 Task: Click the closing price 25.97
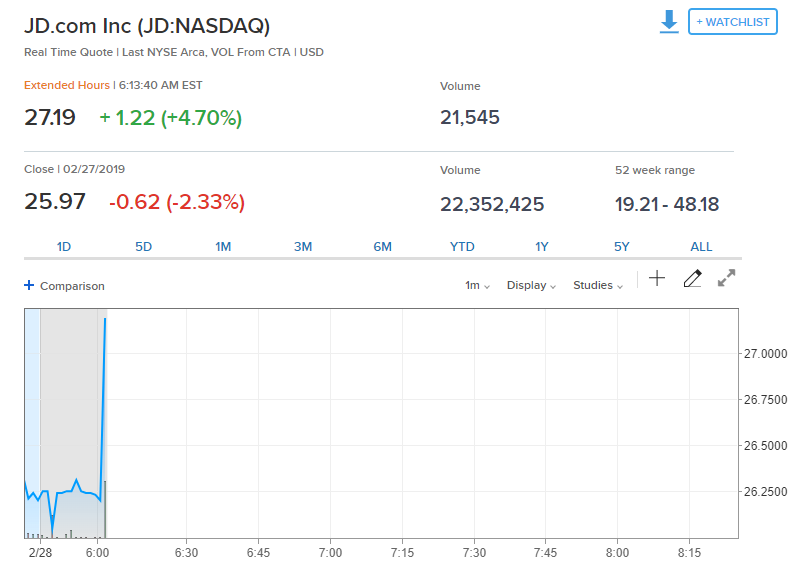pos(54,201)
